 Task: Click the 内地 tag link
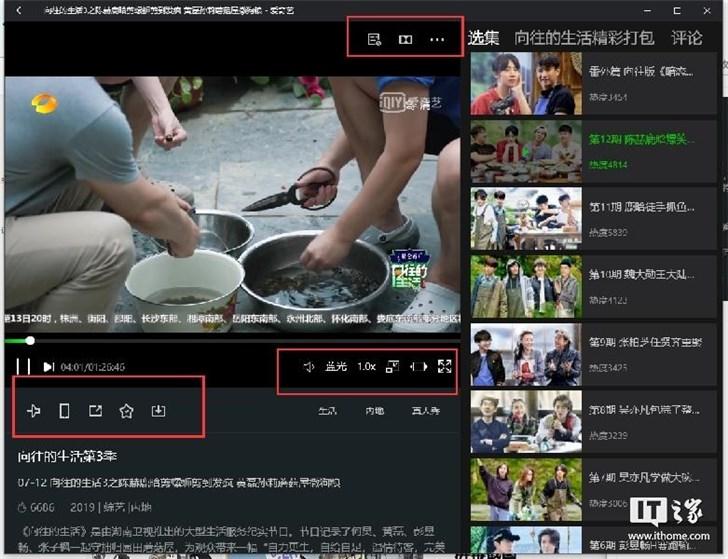pyautogui.click(x=375, y=411)
